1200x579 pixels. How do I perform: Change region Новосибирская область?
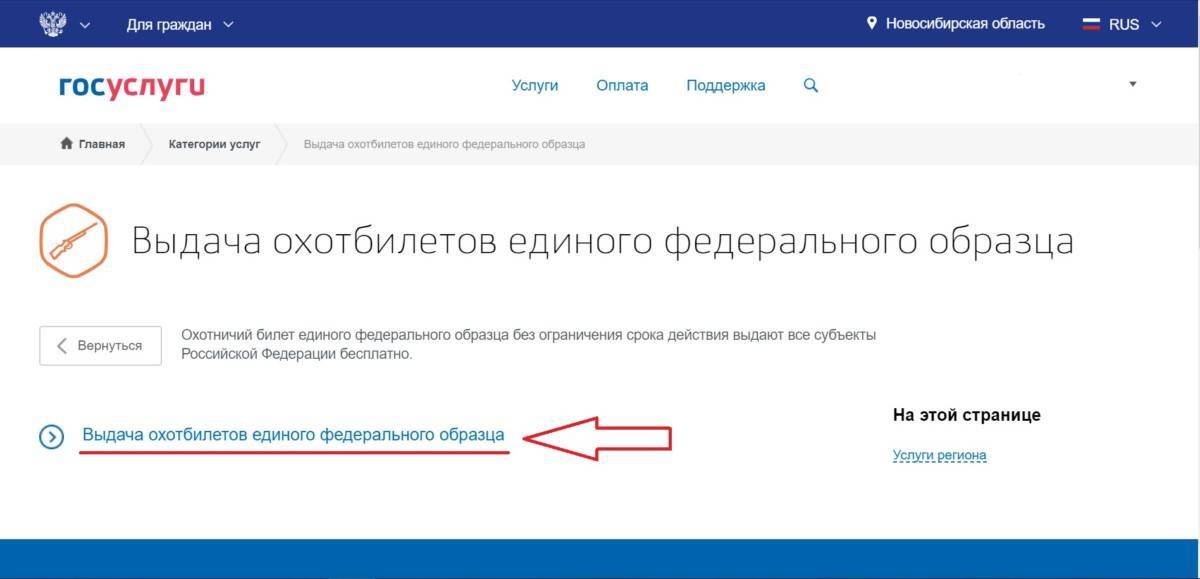tap(964, 24)
